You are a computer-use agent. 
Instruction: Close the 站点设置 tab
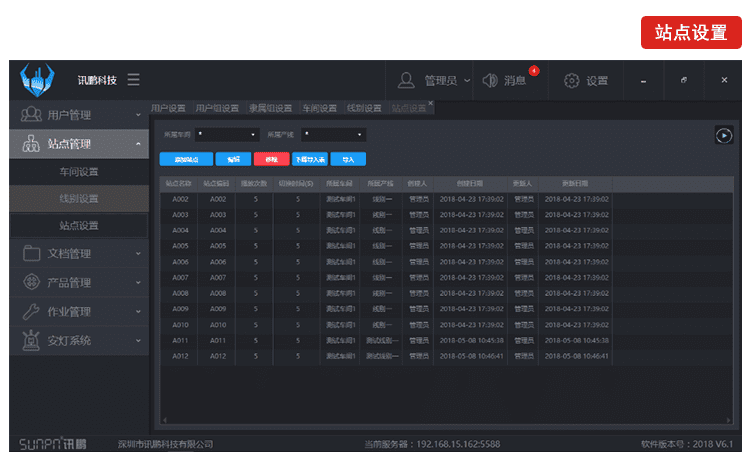click(431, 103)
